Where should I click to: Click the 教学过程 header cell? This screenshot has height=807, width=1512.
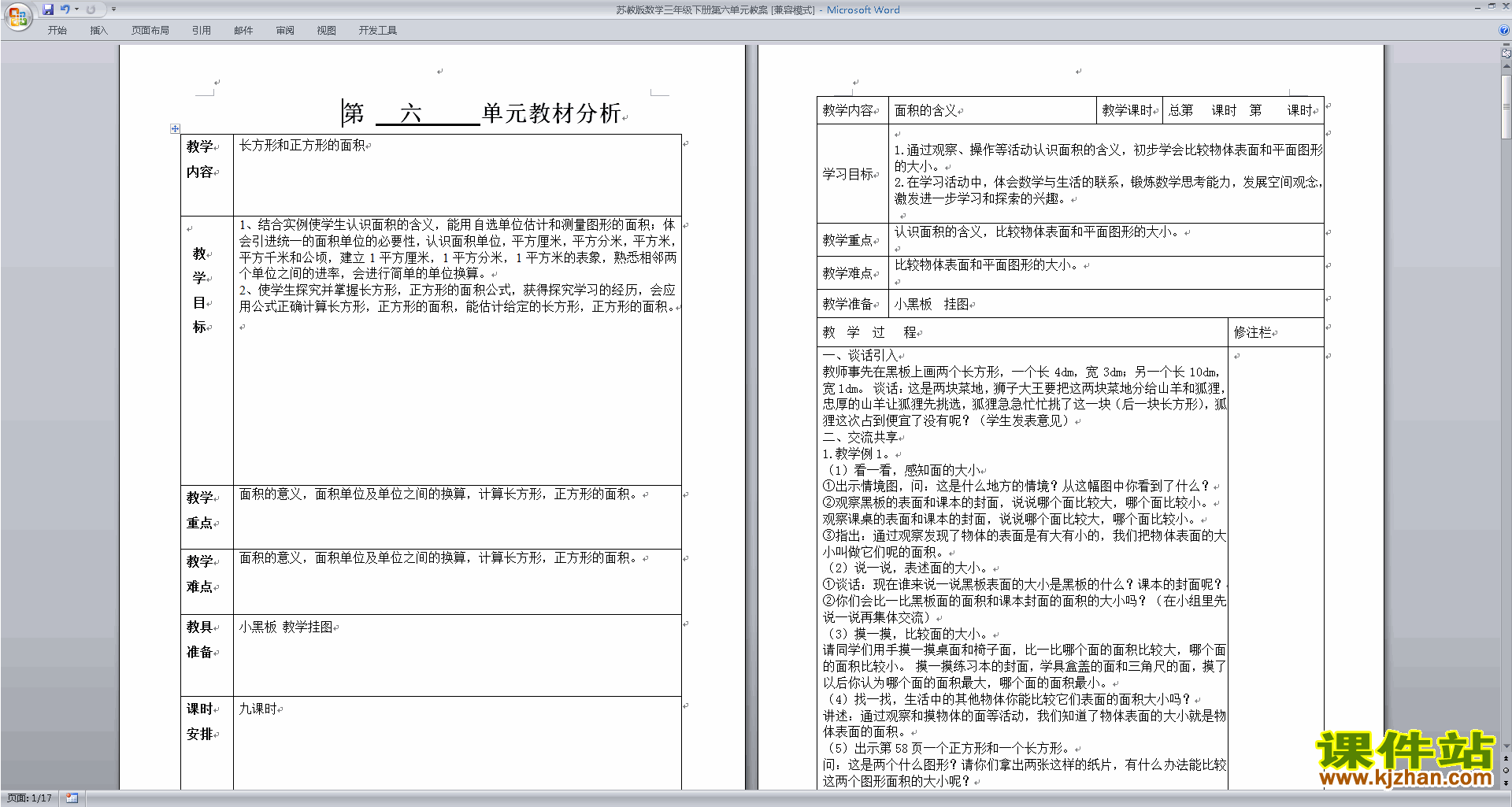tap(1022, 332)
